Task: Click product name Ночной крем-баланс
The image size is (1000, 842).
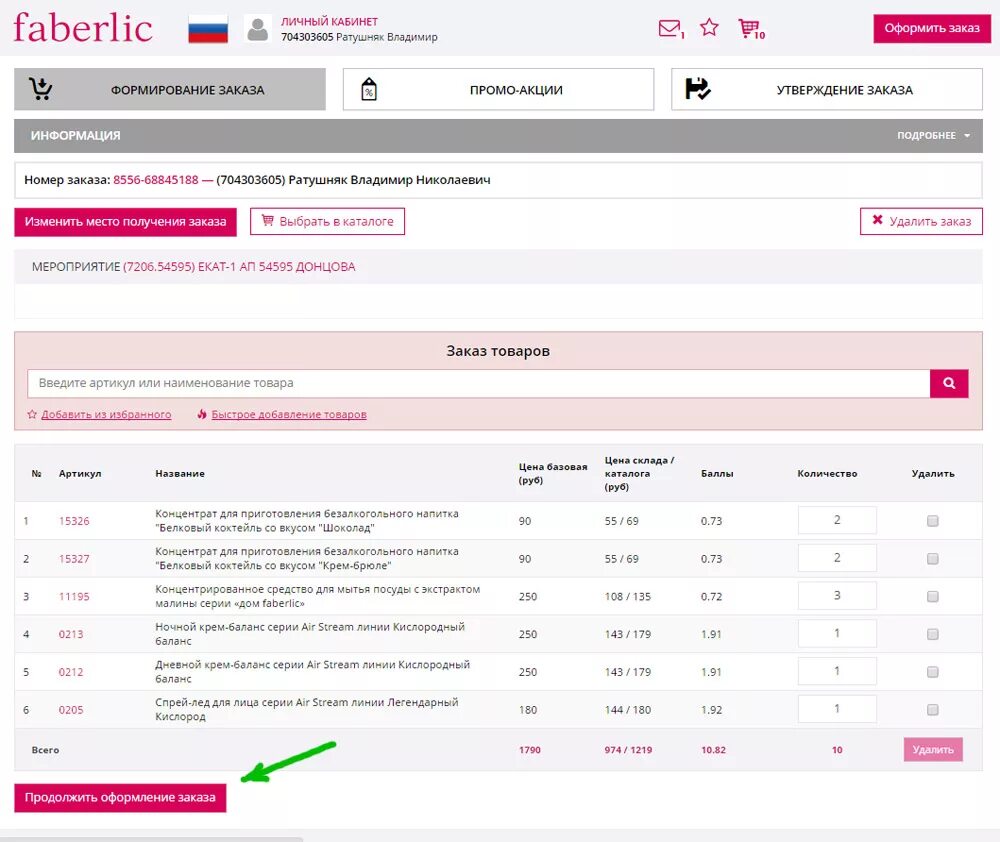Action: (310, 634)
